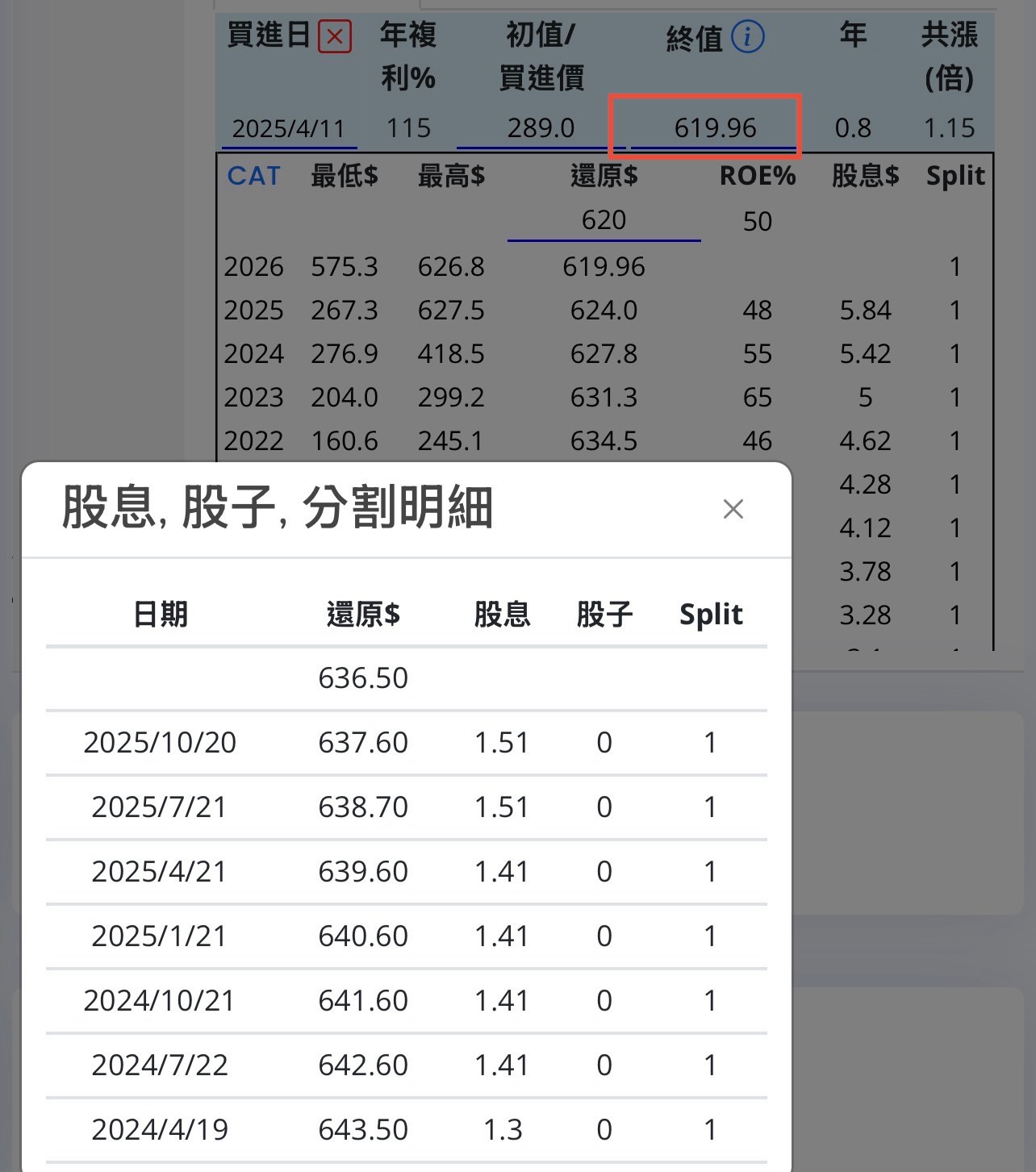Select the 2024/4/19 date in the dialog
1036x1172 pixels.
(x=160, y=1129)
